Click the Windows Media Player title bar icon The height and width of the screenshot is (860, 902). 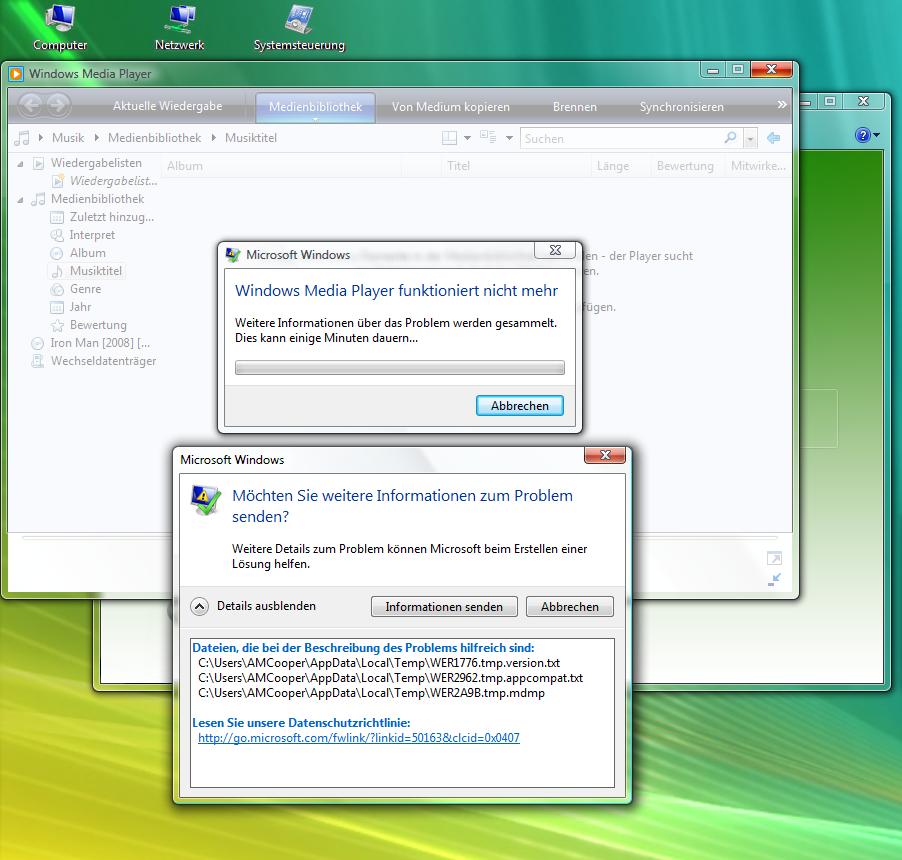tap(16, 74)
